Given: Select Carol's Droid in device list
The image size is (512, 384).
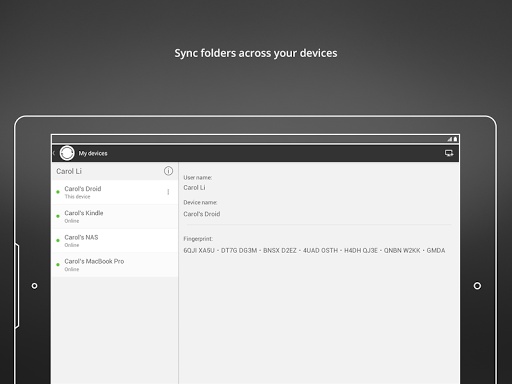Looking at the screenshot, I should click(115, 192).
